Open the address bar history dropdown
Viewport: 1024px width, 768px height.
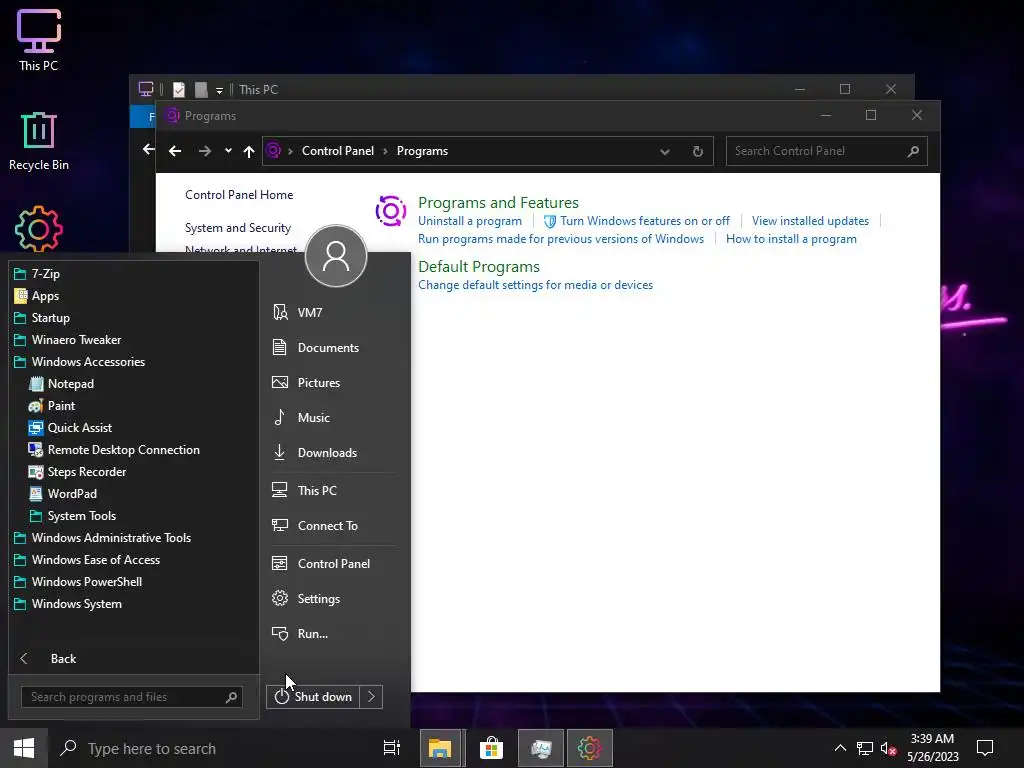[665, 152]
